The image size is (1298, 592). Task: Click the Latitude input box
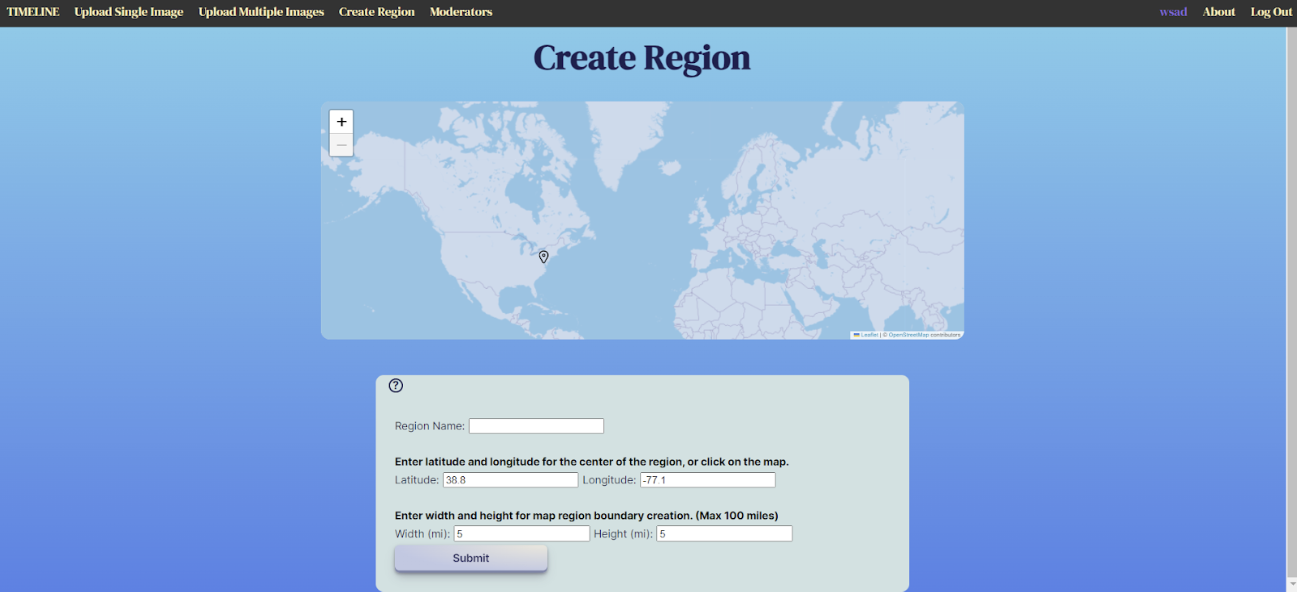(510, 480)
